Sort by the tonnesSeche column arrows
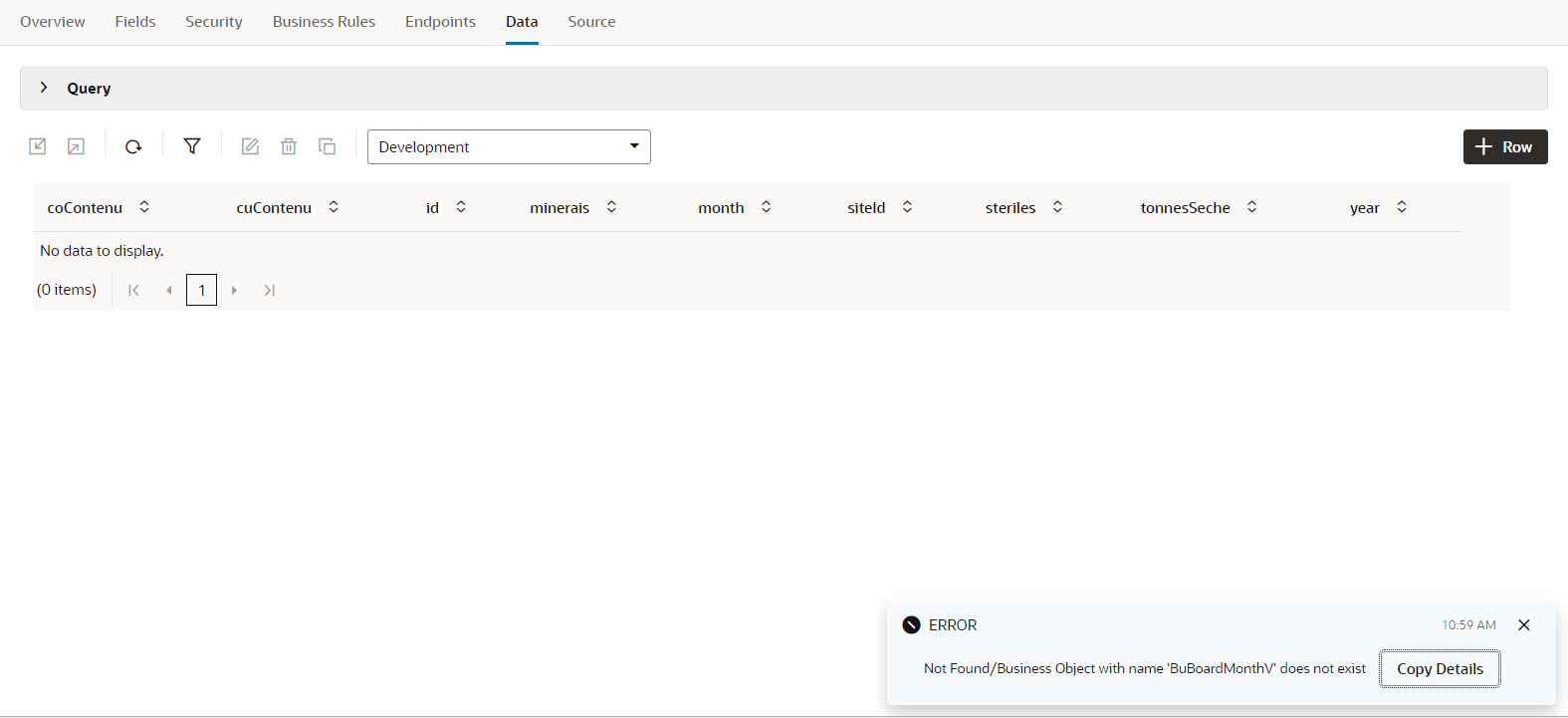The width and height of the screenshot is (1568, 718). (x=1251, y=207)
